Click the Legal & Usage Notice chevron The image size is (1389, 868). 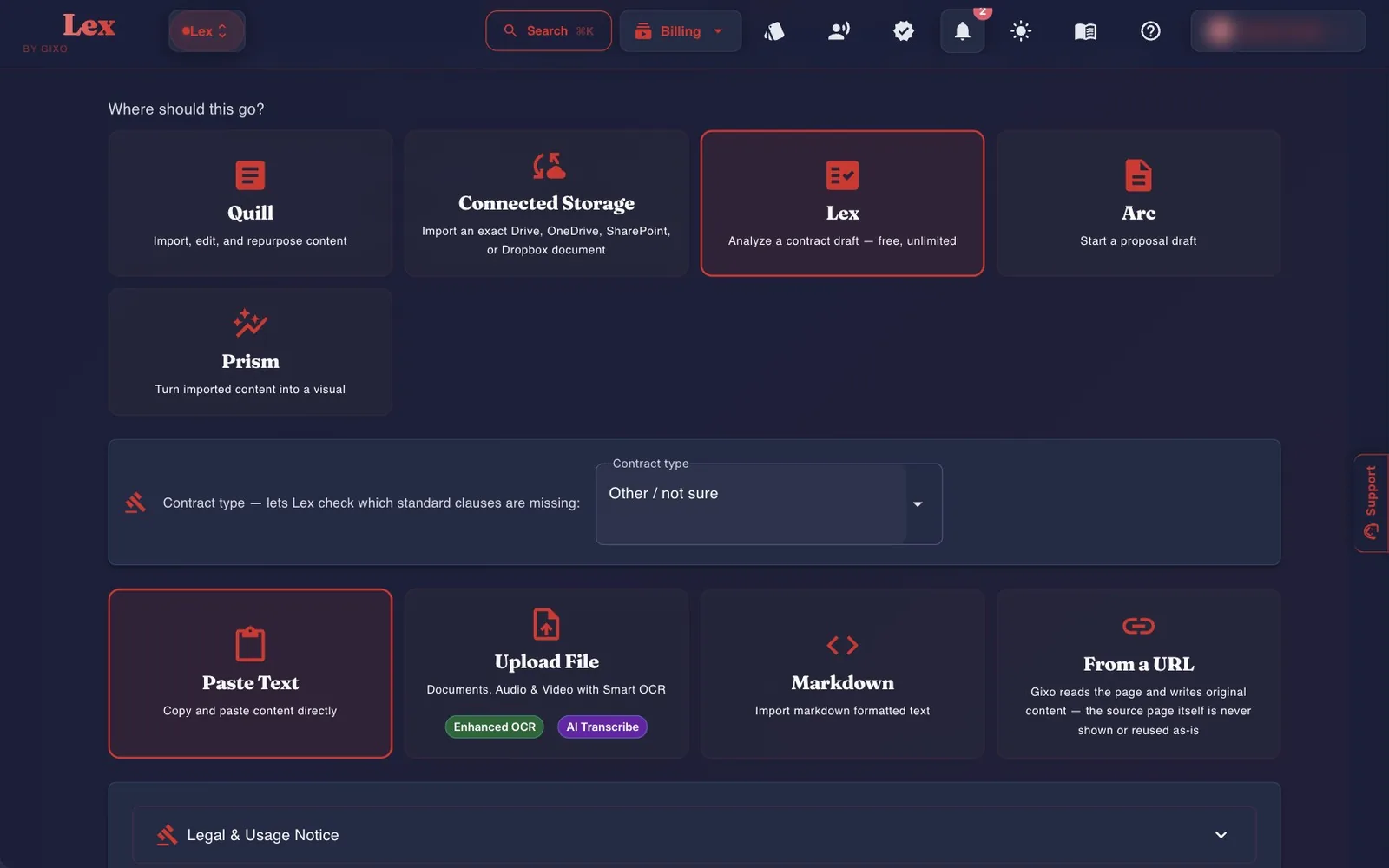click(x=1221, y=835)
